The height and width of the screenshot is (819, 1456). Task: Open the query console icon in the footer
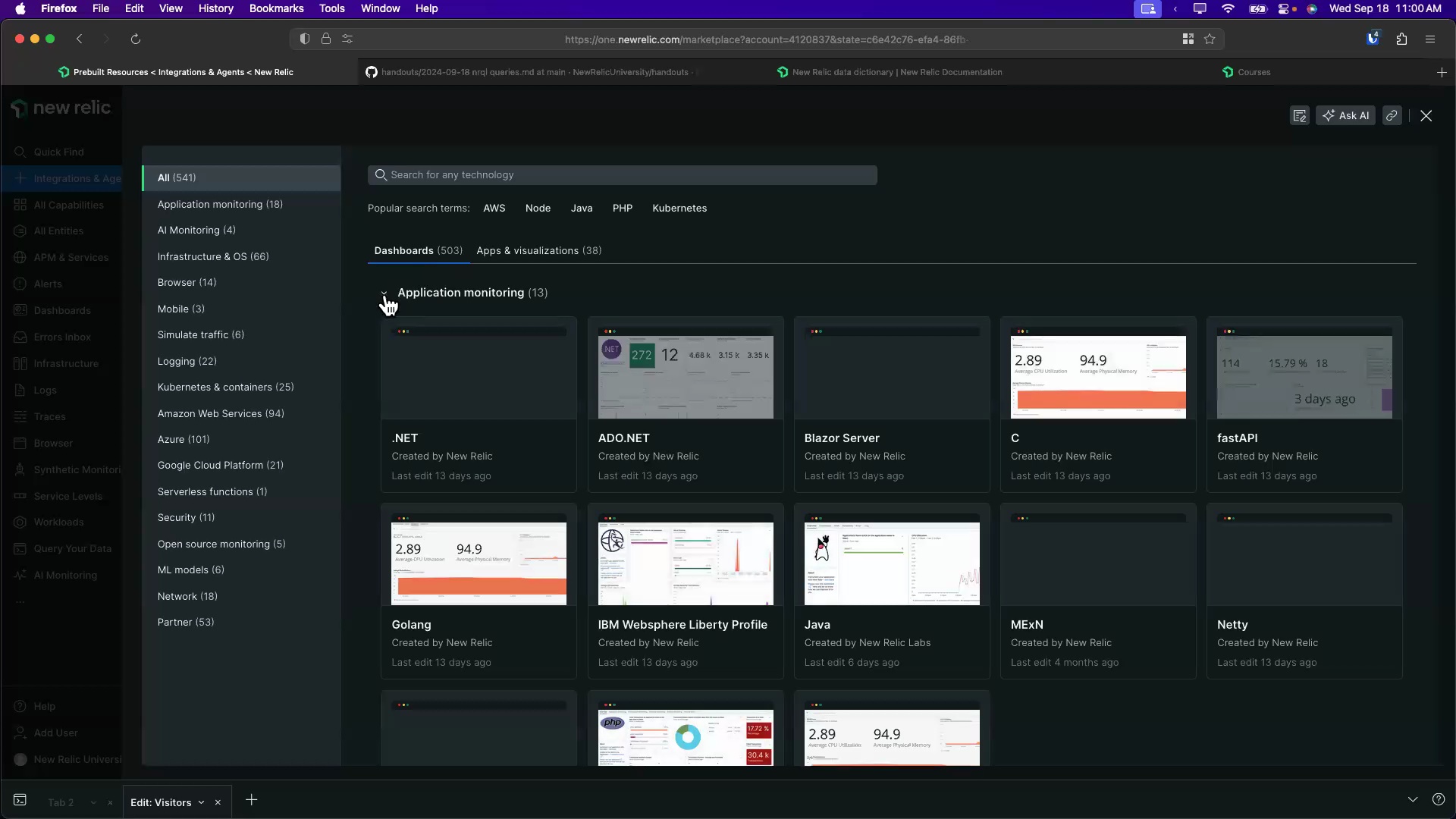click(20, 800)
